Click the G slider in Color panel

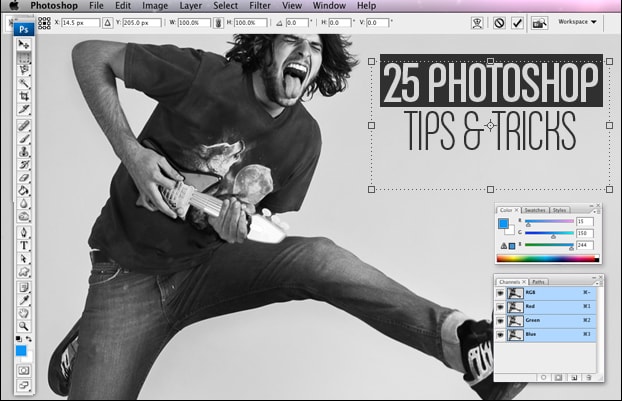[x=549, y=233]
